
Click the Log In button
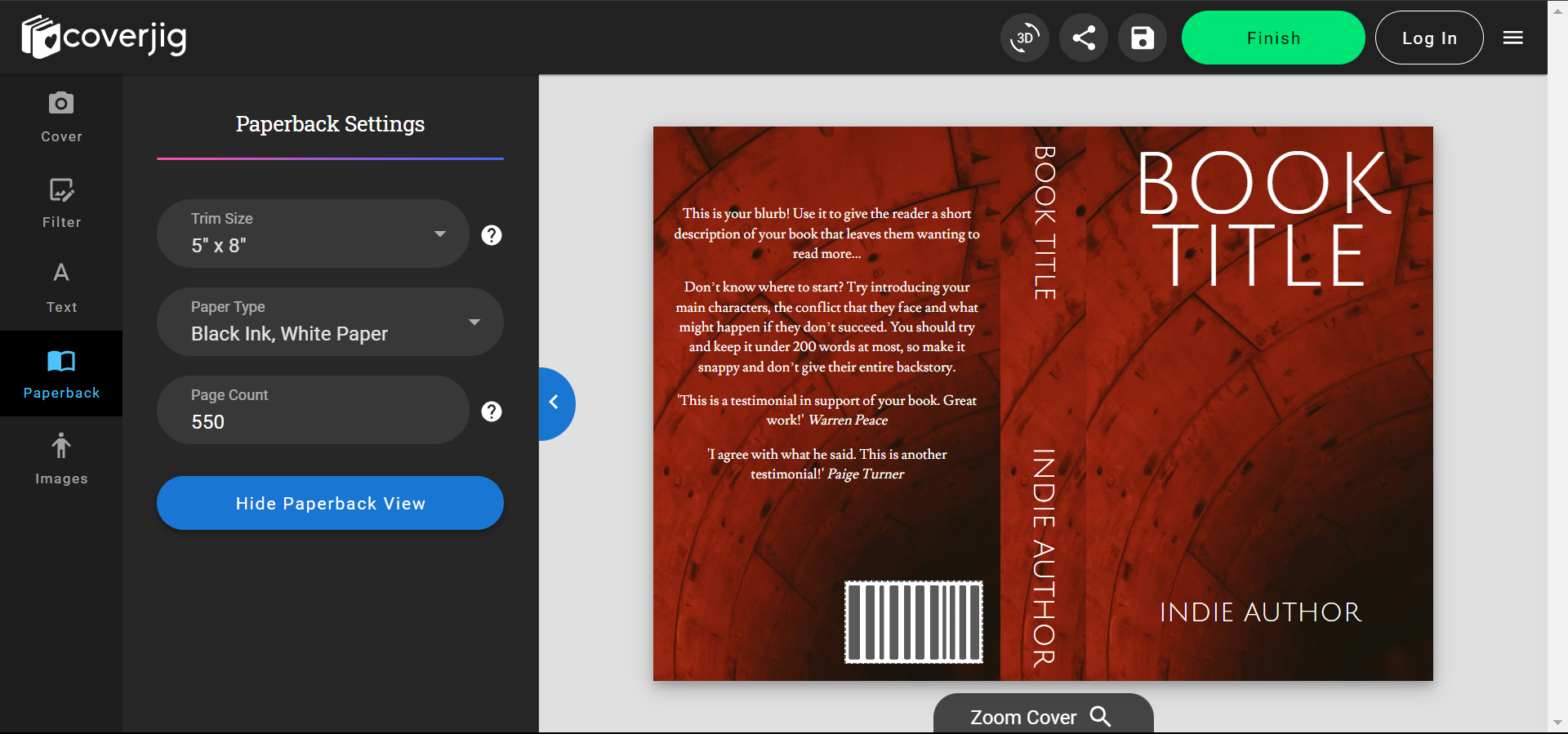[1429, 38]
